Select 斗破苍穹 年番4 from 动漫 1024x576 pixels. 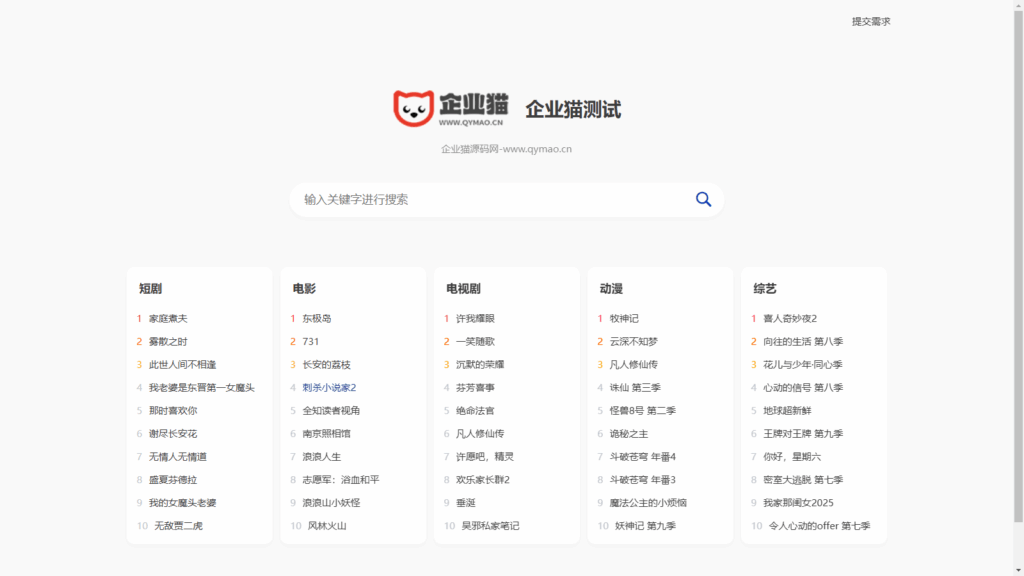point(633,456)
